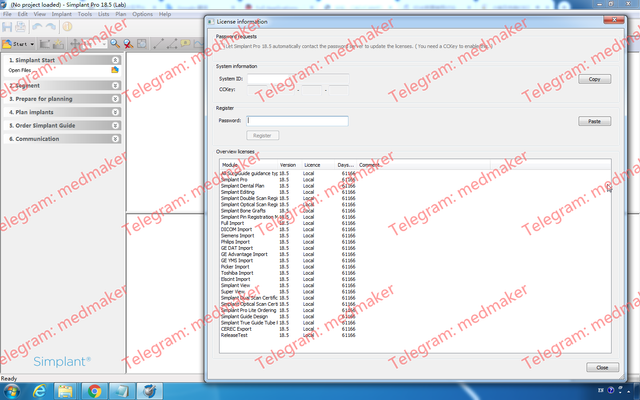Select the pan move cross-arrows tool
The height and width of the screenshot is (400, 640).
[75, 44]
